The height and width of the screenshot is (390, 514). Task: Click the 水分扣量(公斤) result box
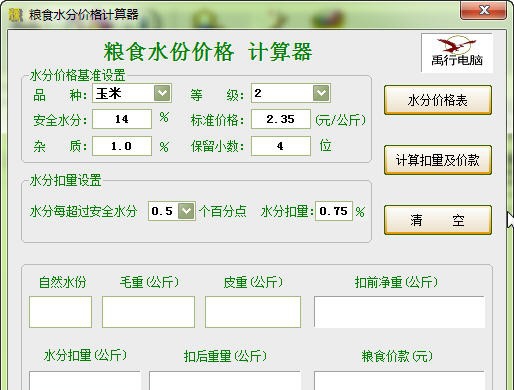85,381
